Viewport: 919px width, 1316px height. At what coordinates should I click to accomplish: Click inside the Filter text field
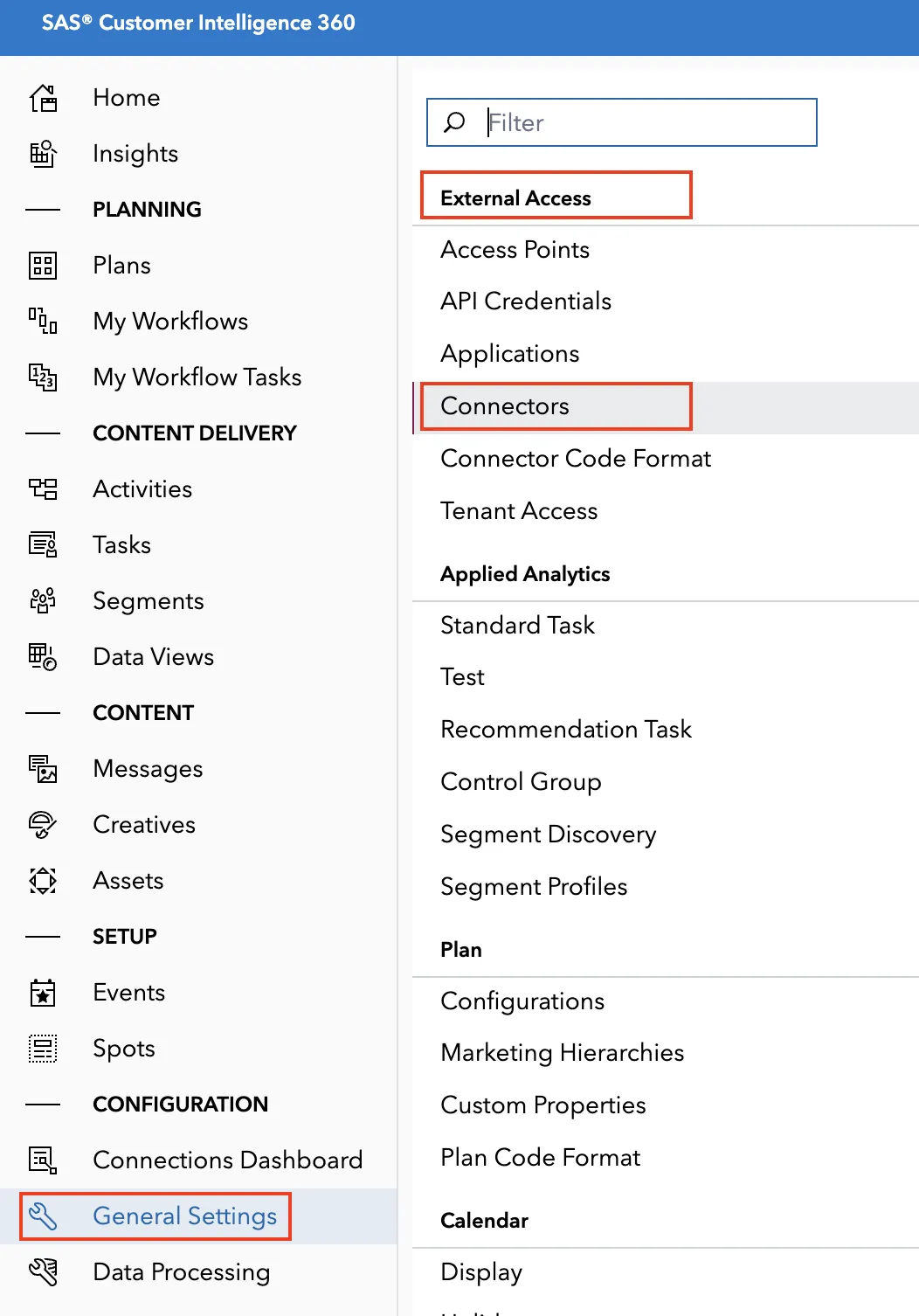click(x=622, y=122)
